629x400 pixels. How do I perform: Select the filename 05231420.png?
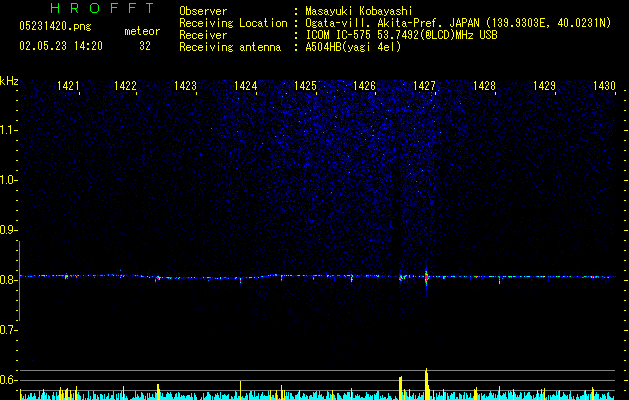pyautogui.click(x=55, y=27)
